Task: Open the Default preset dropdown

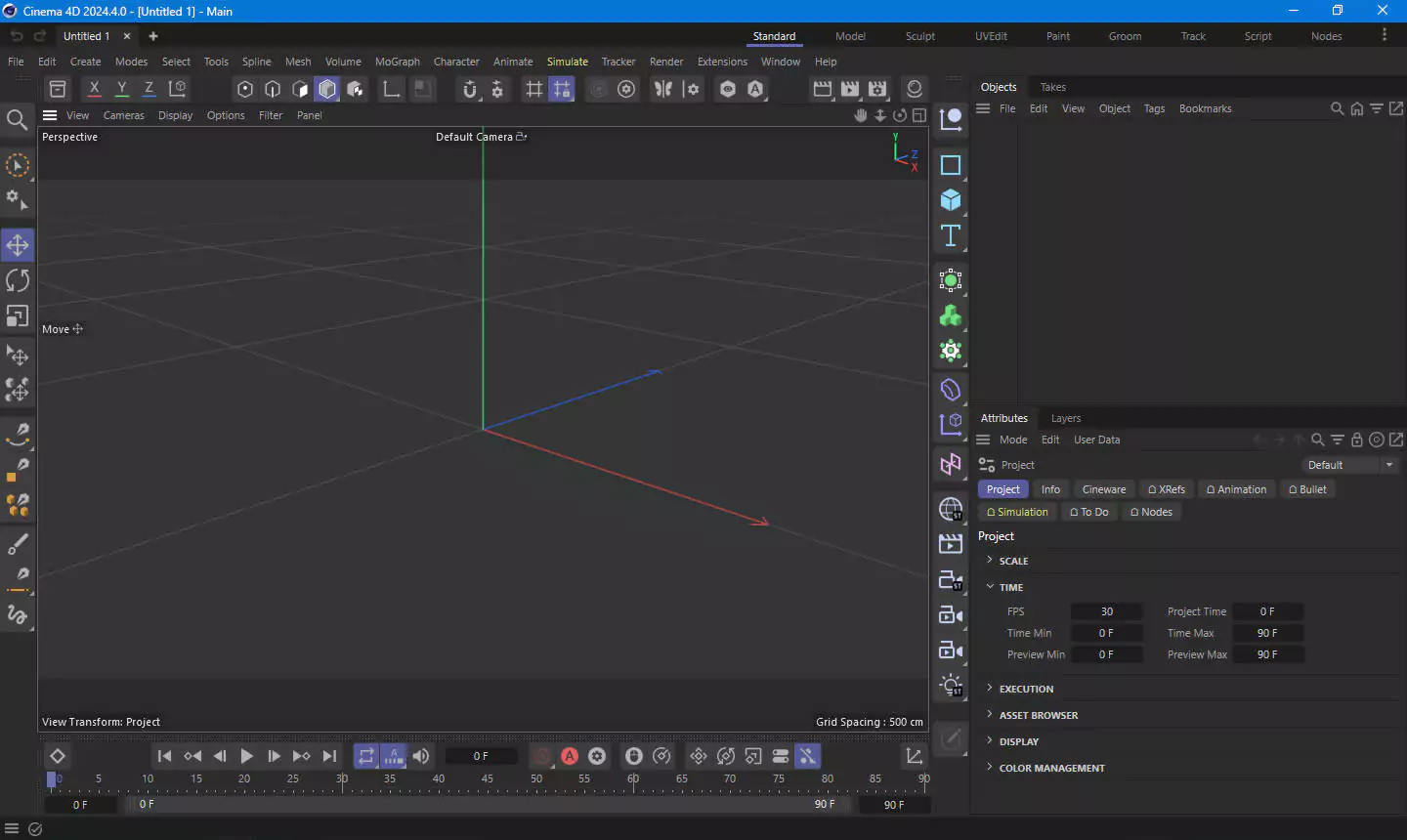Action: pos(1388,464)
